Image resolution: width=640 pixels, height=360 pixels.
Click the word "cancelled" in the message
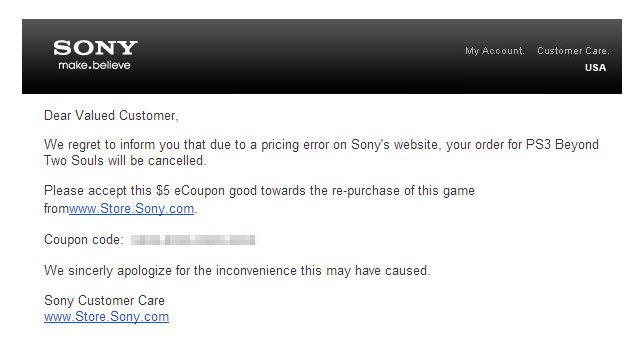click(x=176, y=161)
